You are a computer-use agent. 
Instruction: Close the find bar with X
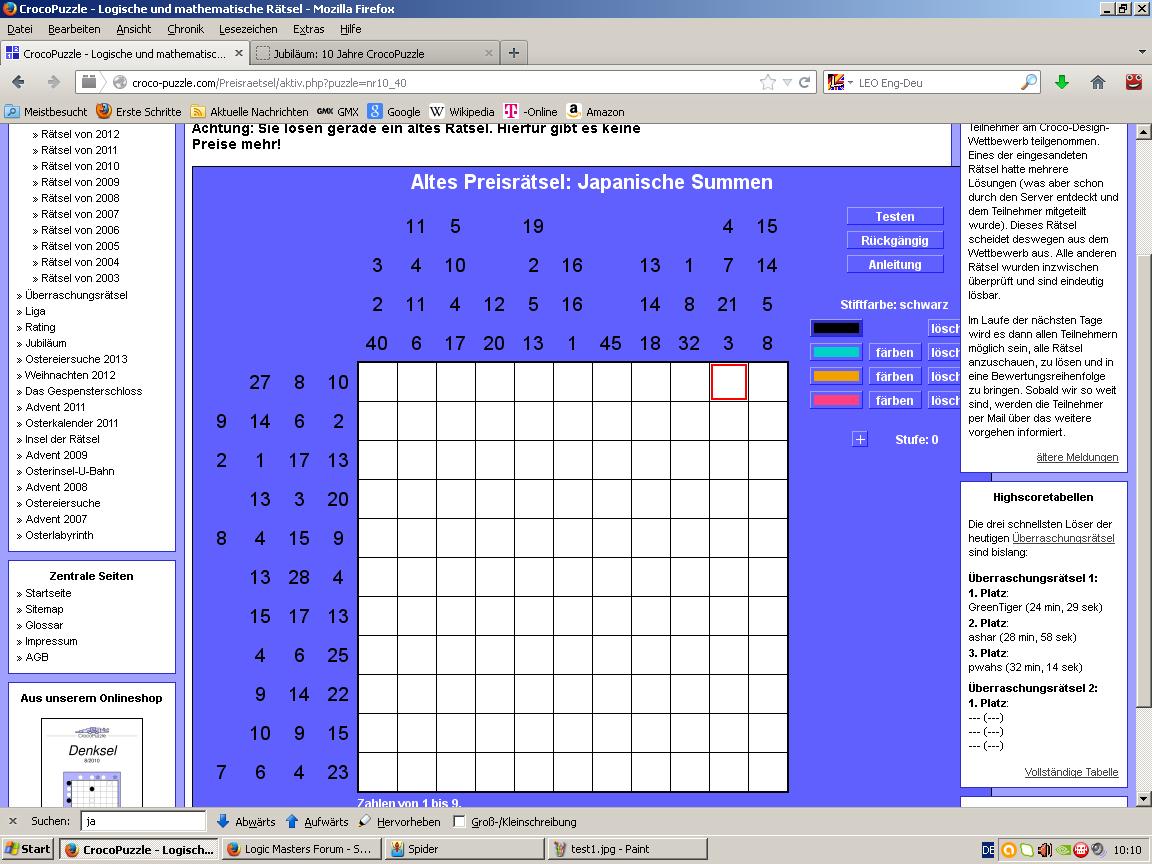pyautogui.click(x=13, y=821)
